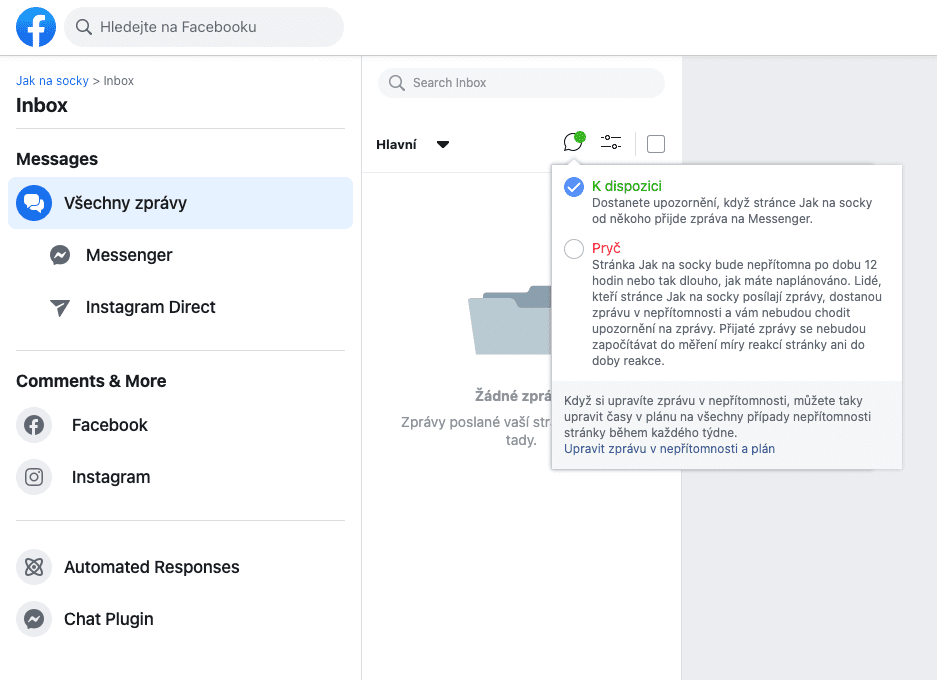Viewport: 937px width, 680px height.
Task: Click the Facebook comments icon
Action: click(34, 425)
